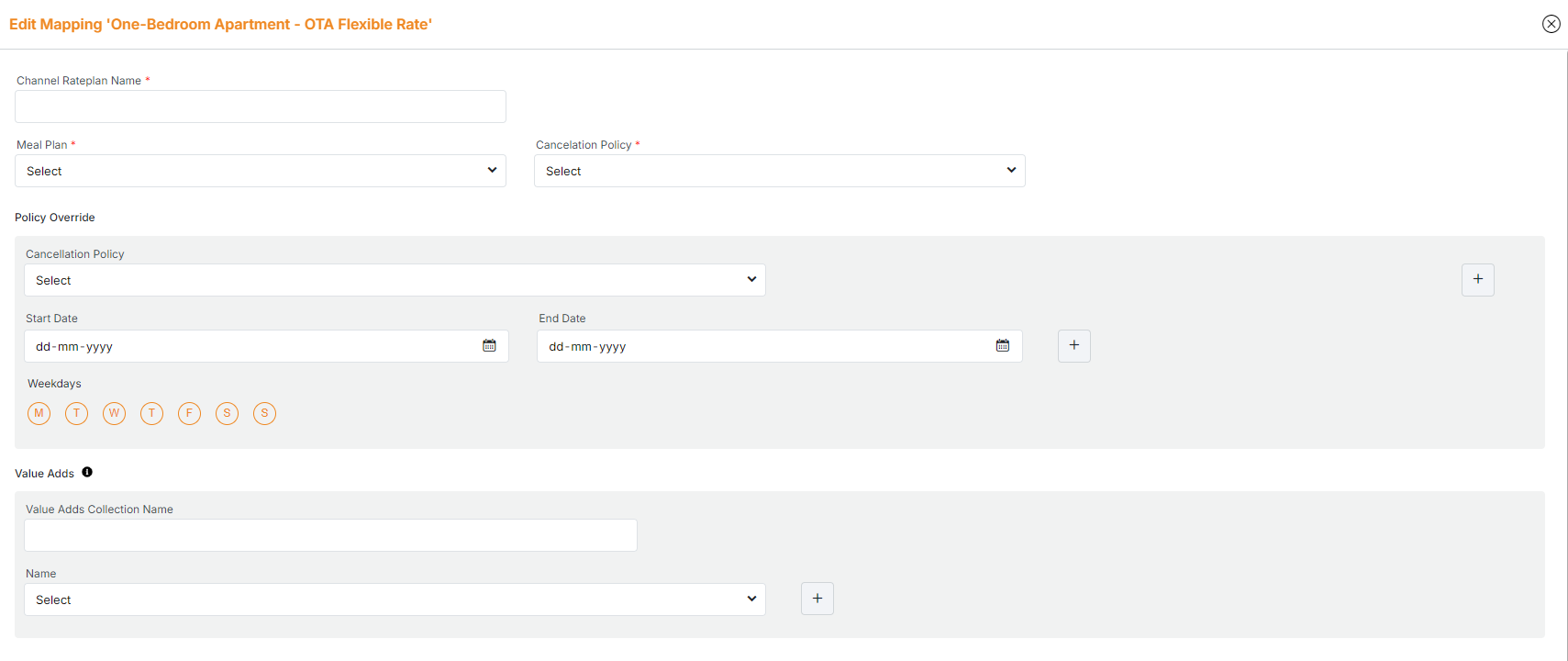Open the Start Date calendar picker
Viewport: 1568px width, 661px height.
coord(489,346)
